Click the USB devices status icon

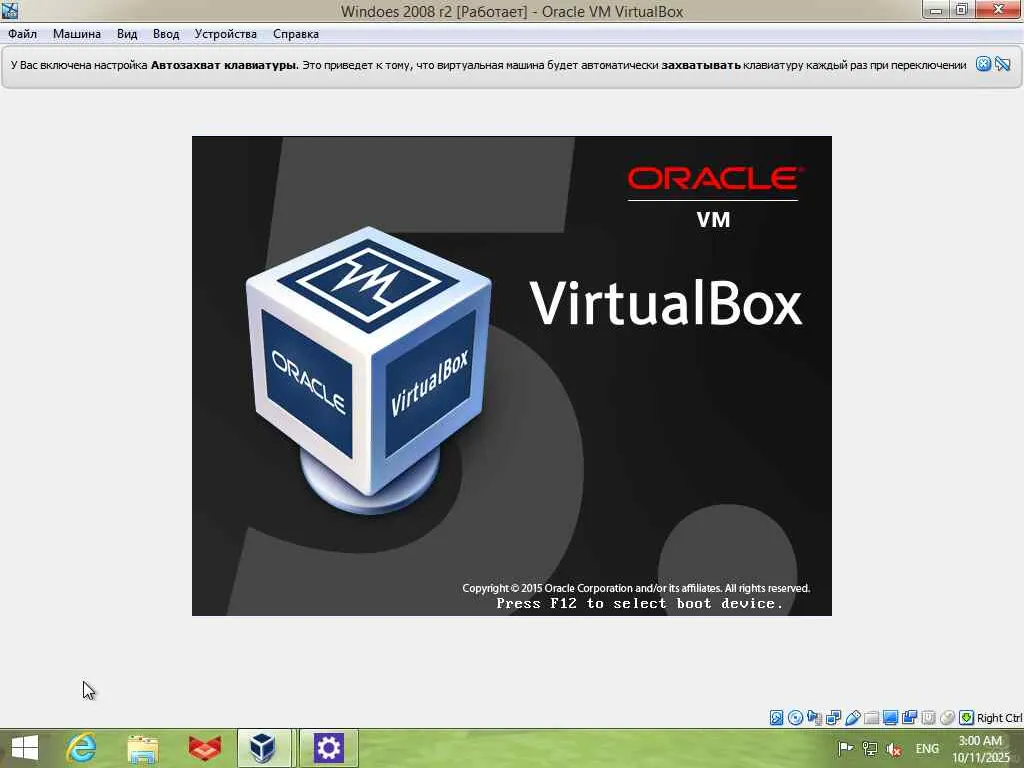tap(853, 718)
